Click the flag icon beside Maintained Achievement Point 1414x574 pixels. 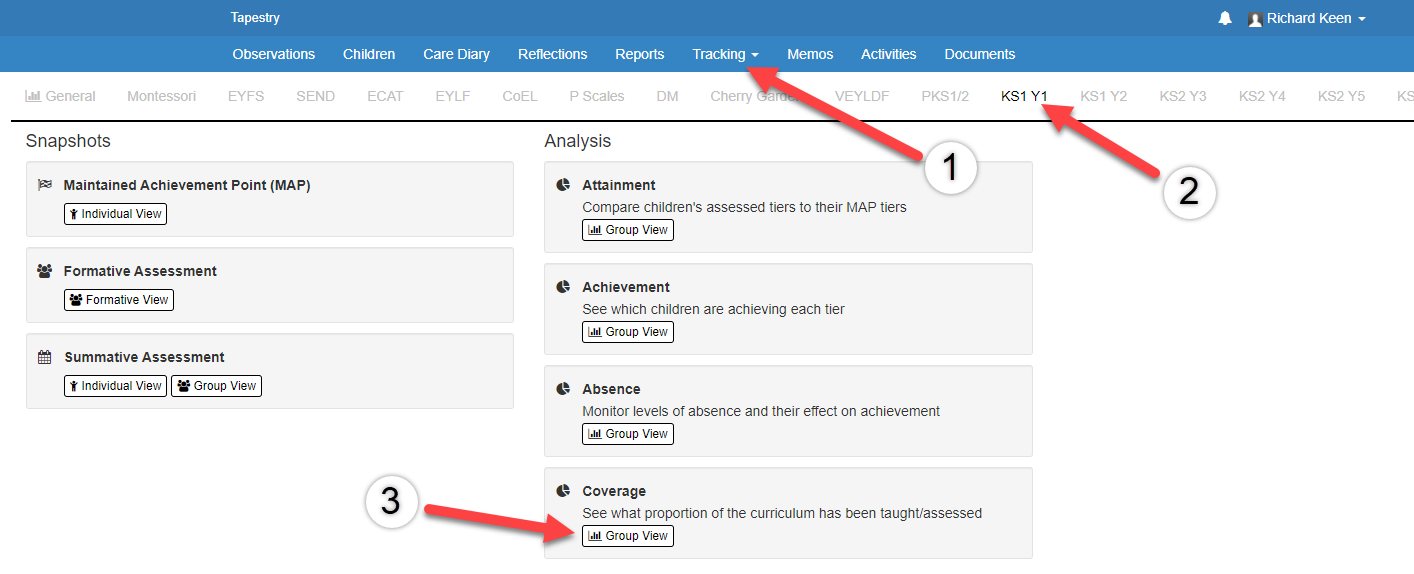[44, 185]
